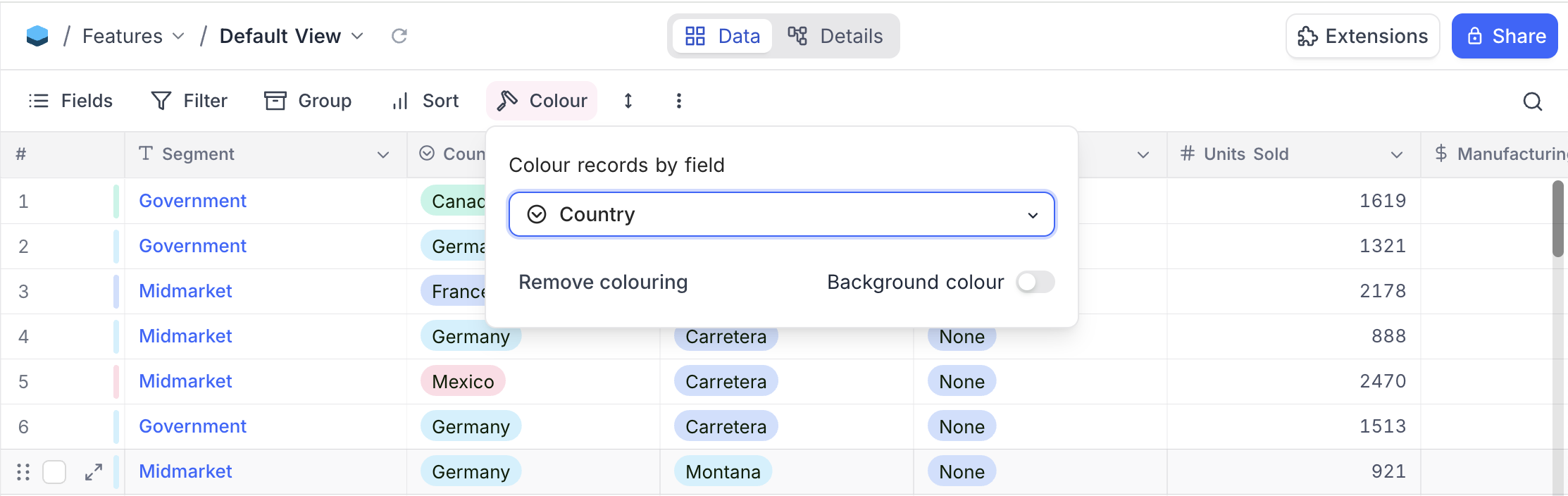
Task: Open Midmarket link in row 5
Action: 185,381
